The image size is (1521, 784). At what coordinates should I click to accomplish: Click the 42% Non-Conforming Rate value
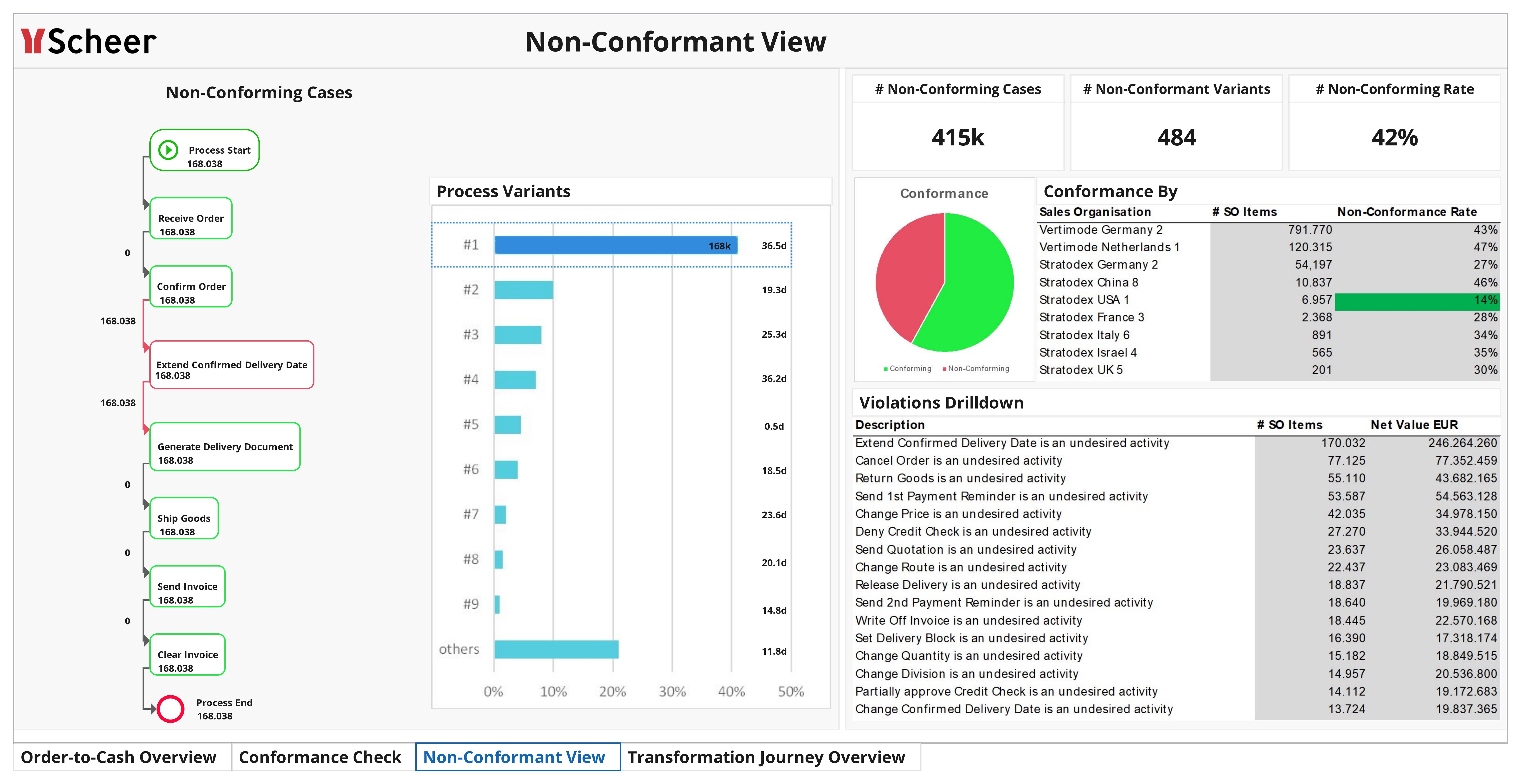point(1394,137)
